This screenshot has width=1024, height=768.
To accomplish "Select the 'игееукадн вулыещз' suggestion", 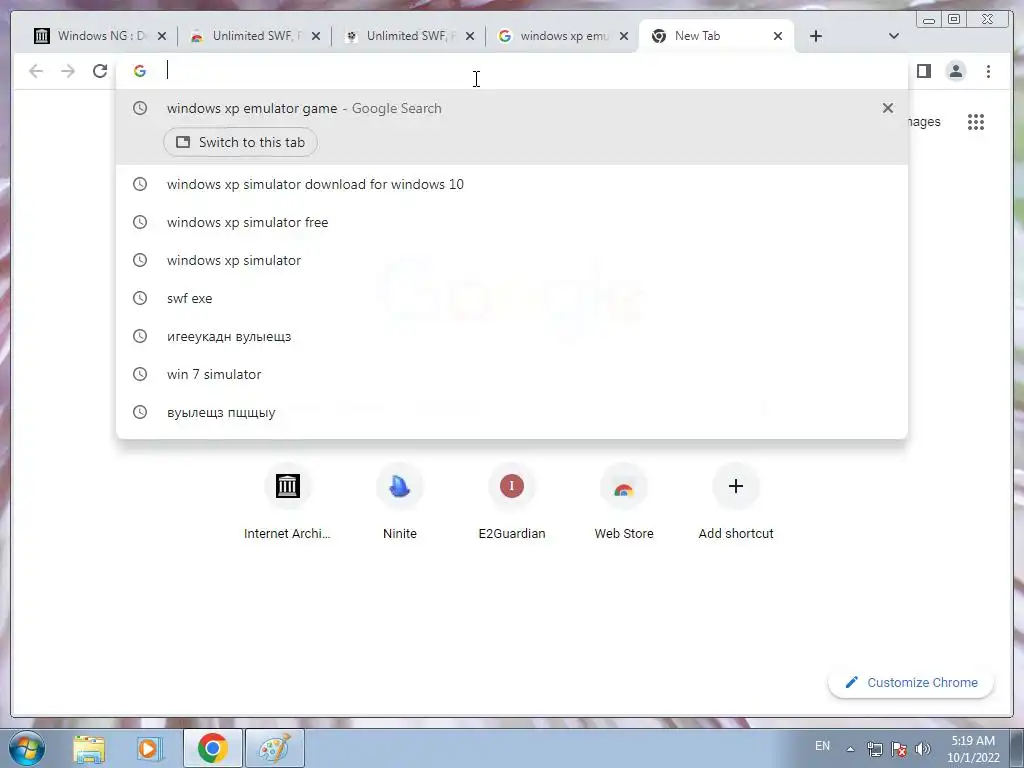I will click(512, 336).
